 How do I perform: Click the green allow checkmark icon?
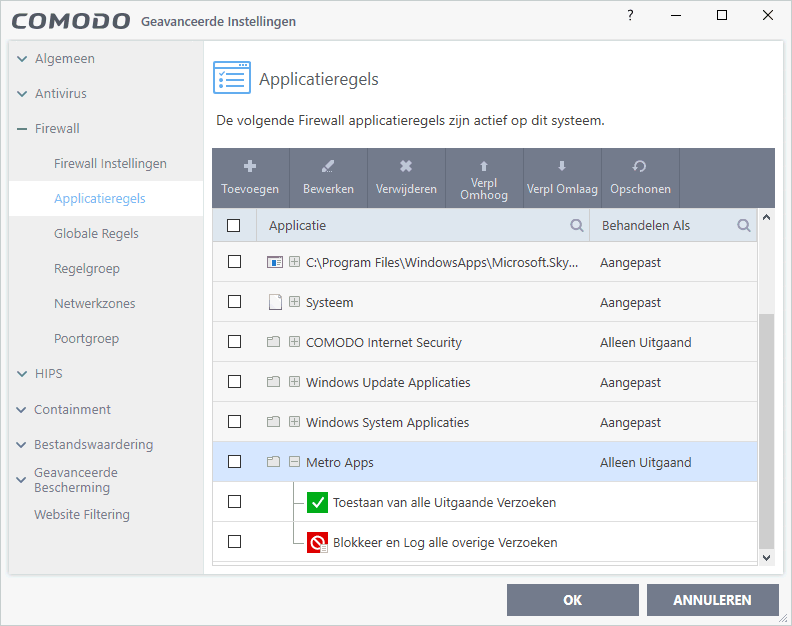pos(317,502)
